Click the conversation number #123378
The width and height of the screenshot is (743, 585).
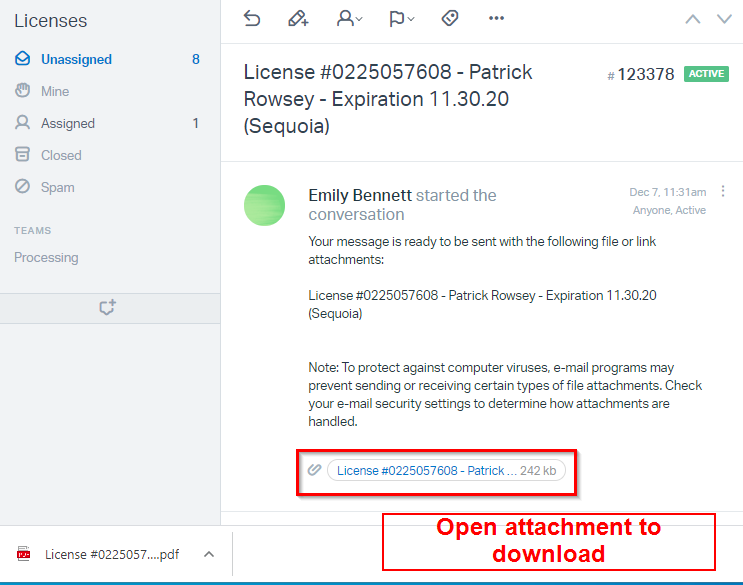coord(641,74)
